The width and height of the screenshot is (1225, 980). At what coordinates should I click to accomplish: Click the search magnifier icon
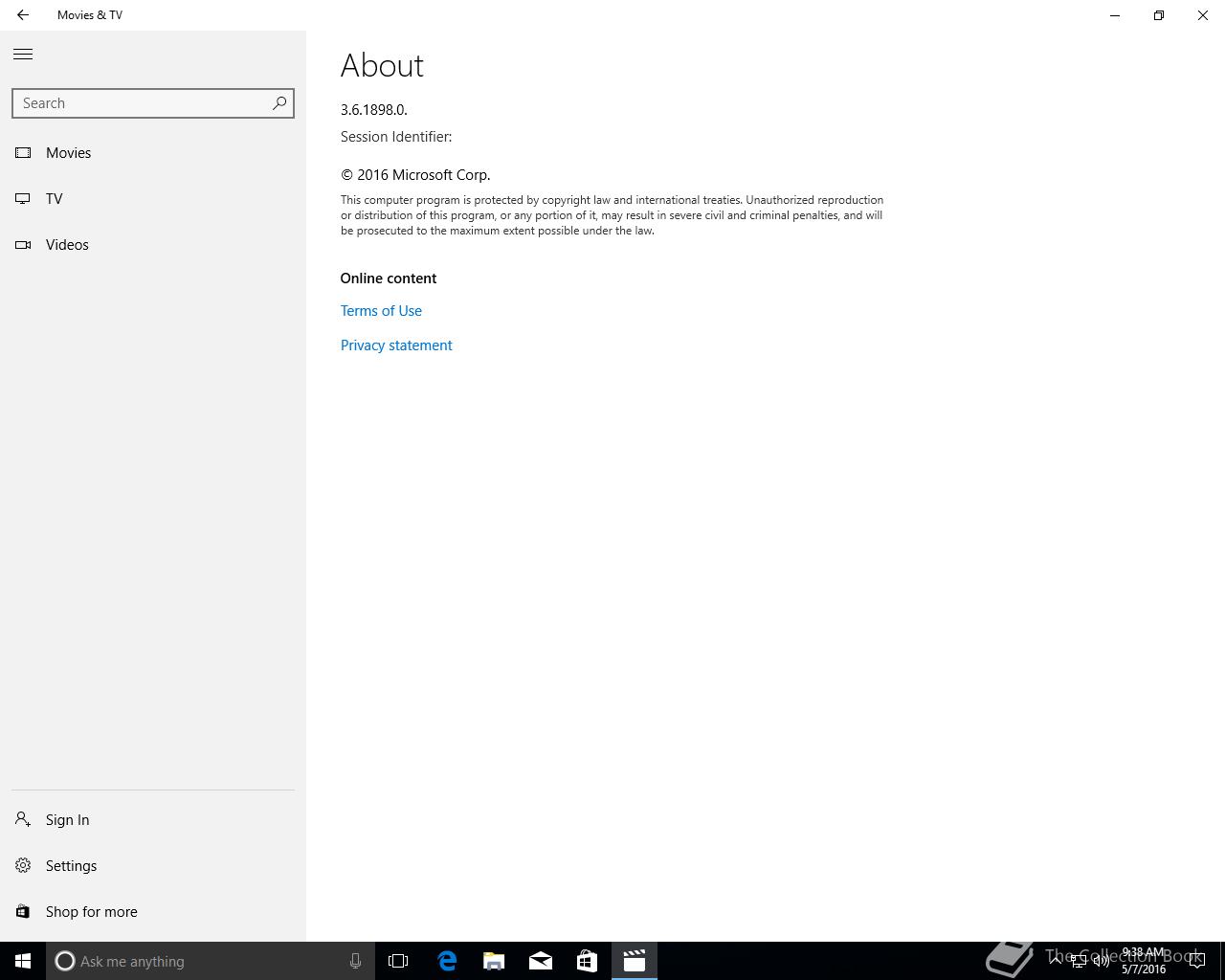coord(279,103)
